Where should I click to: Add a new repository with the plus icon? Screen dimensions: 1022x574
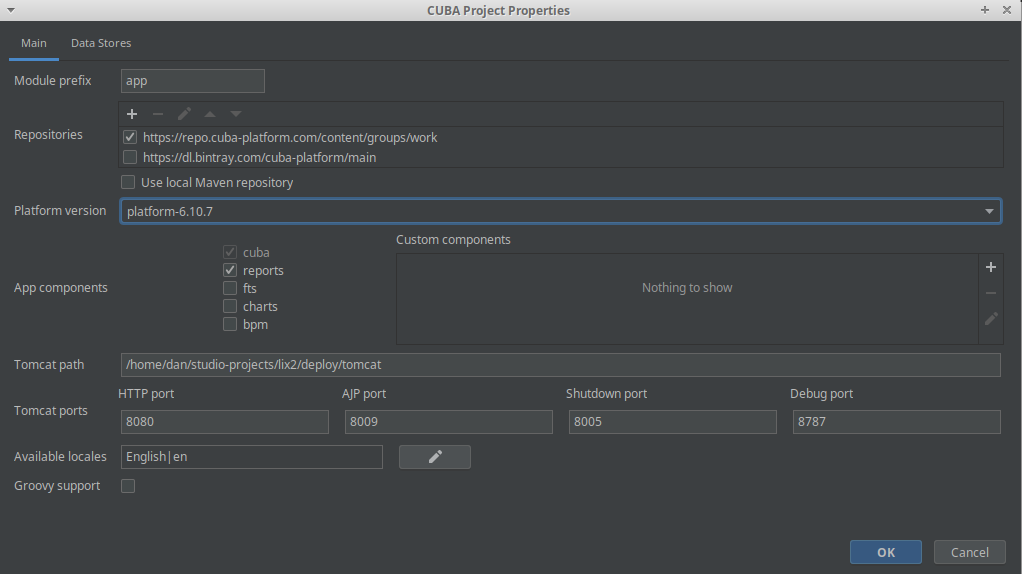132,114
